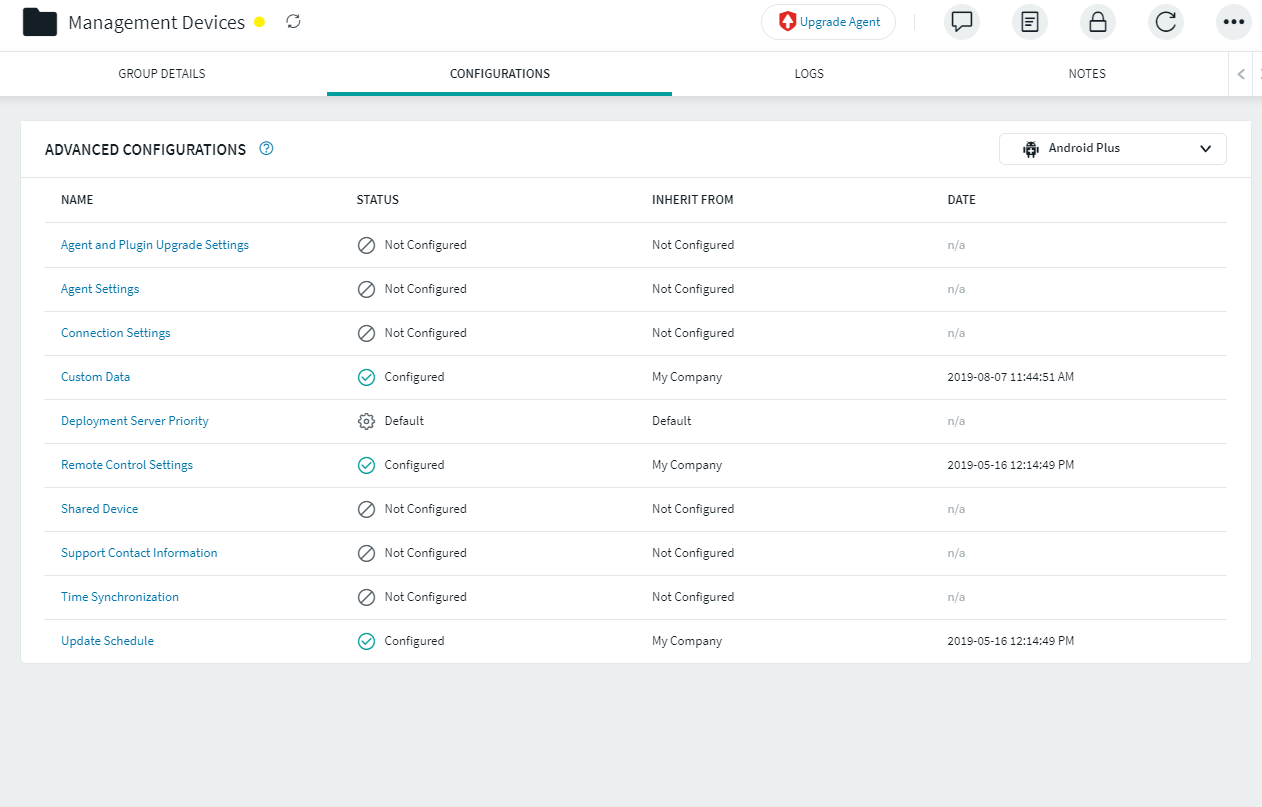Open the three-dot more actions menu

[1233, 22]
